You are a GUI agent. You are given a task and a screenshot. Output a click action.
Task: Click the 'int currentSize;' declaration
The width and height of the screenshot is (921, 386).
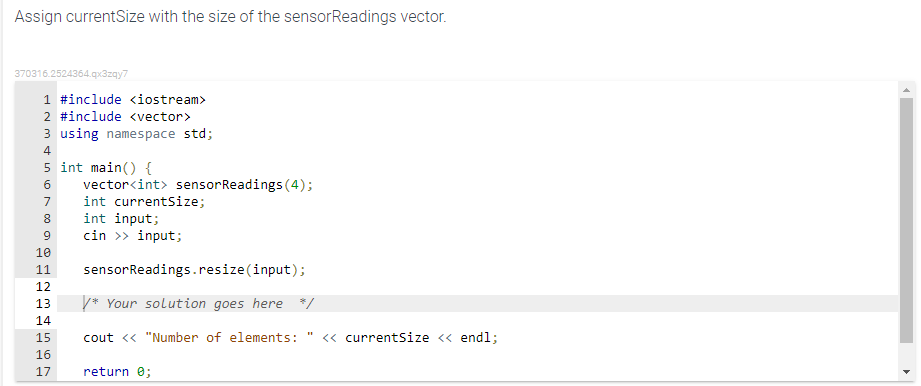tap(145, 202)
